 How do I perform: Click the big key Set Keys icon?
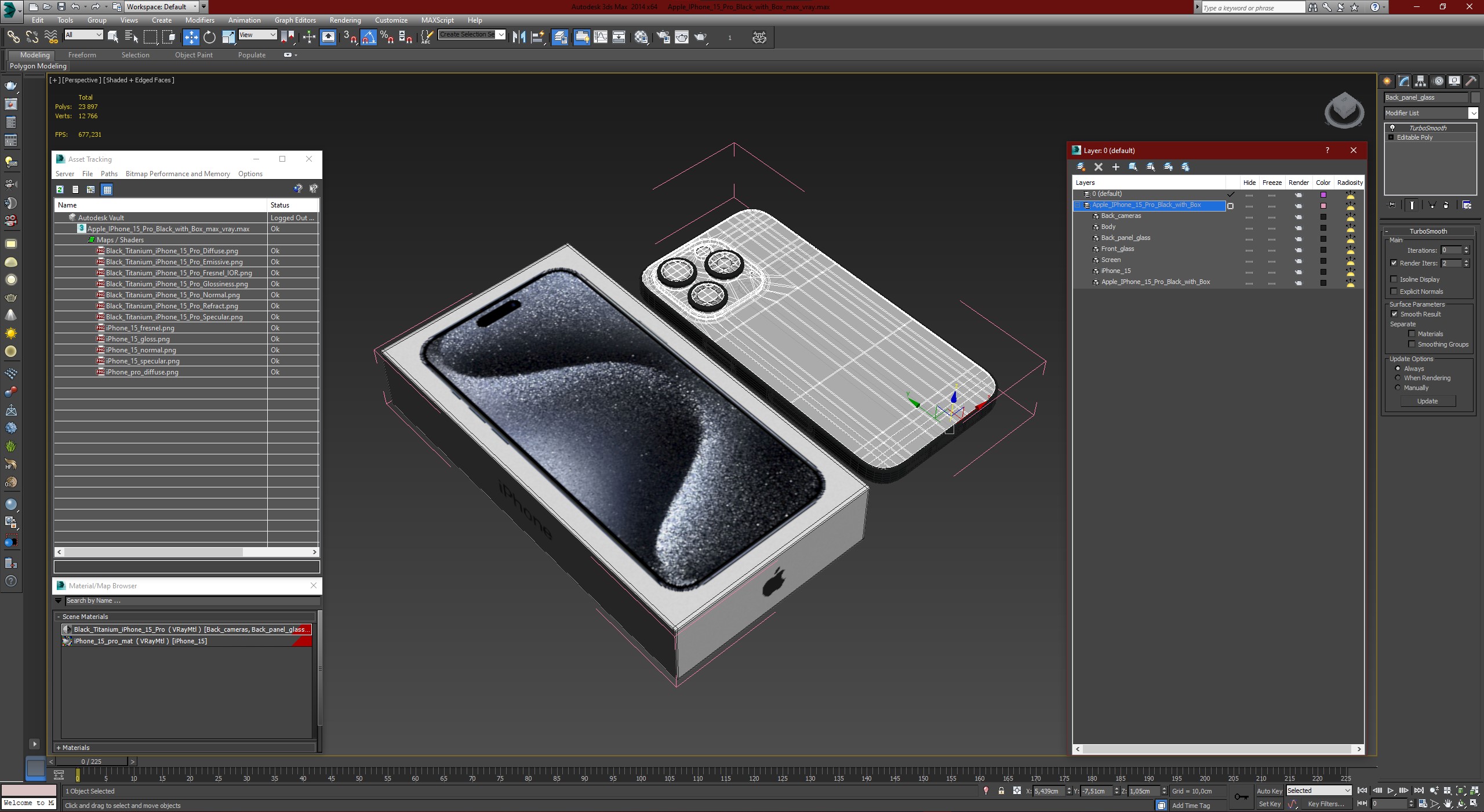[1241, 797]
